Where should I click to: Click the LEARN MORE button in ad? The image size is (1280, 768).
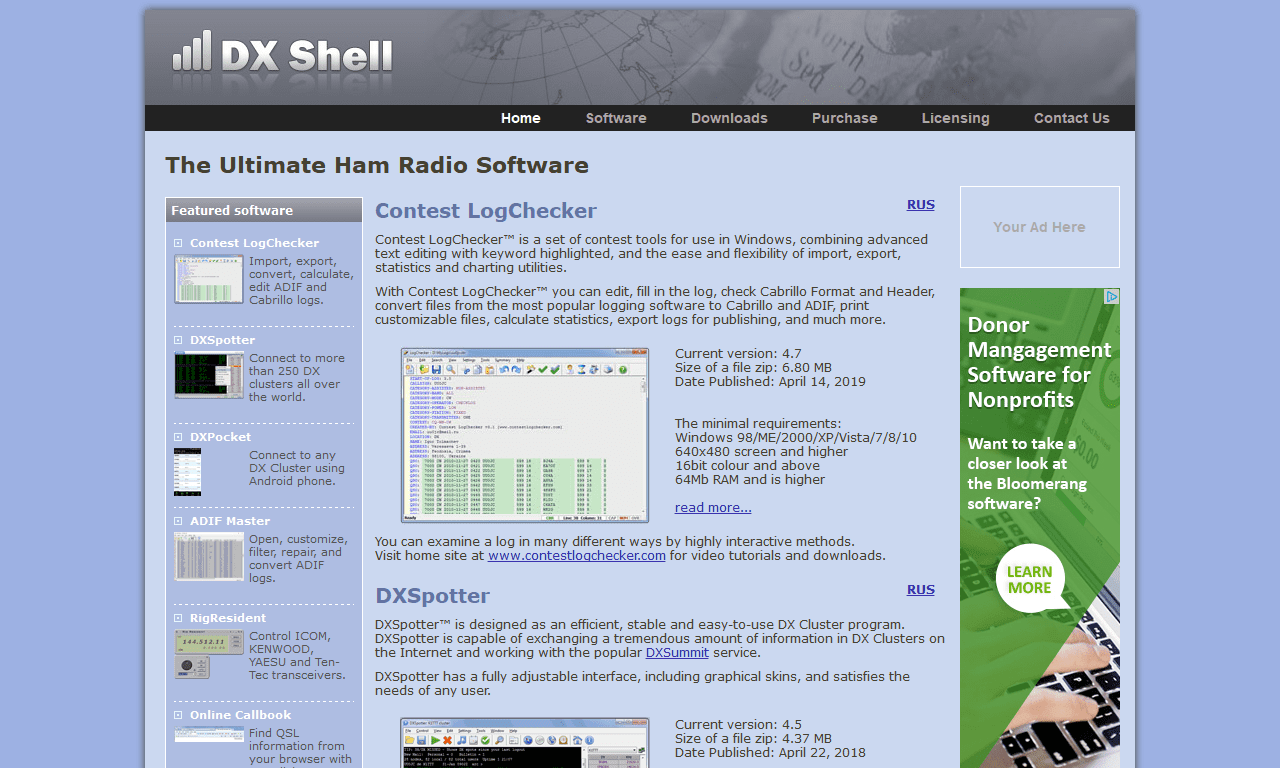point(1030,579)
